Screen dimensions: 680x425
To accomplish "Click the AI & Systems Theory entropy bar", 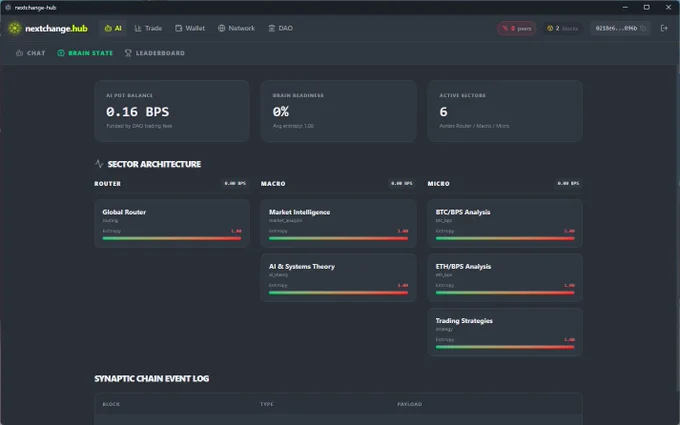I will (338, 293).
